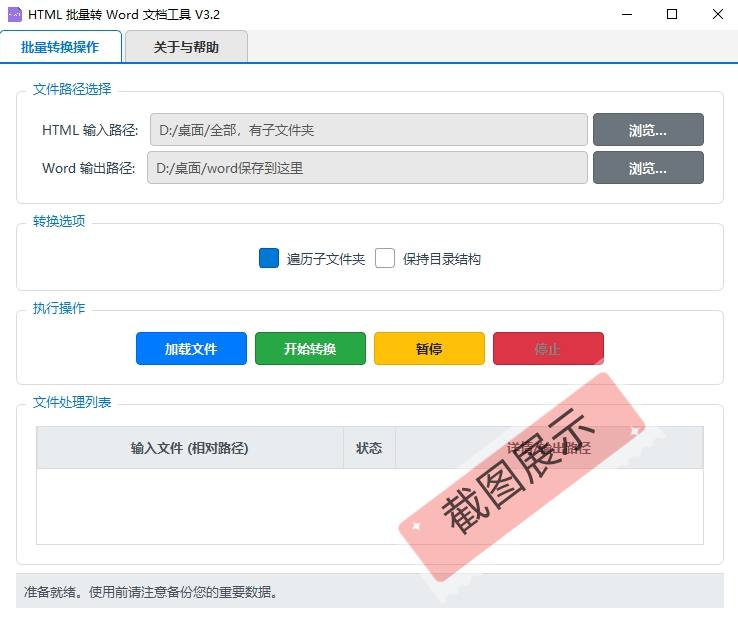Image resolution: width=738 pixels, height=621 pixels.
Task: Click the empty file list area
Action: [x=369, y=506]
